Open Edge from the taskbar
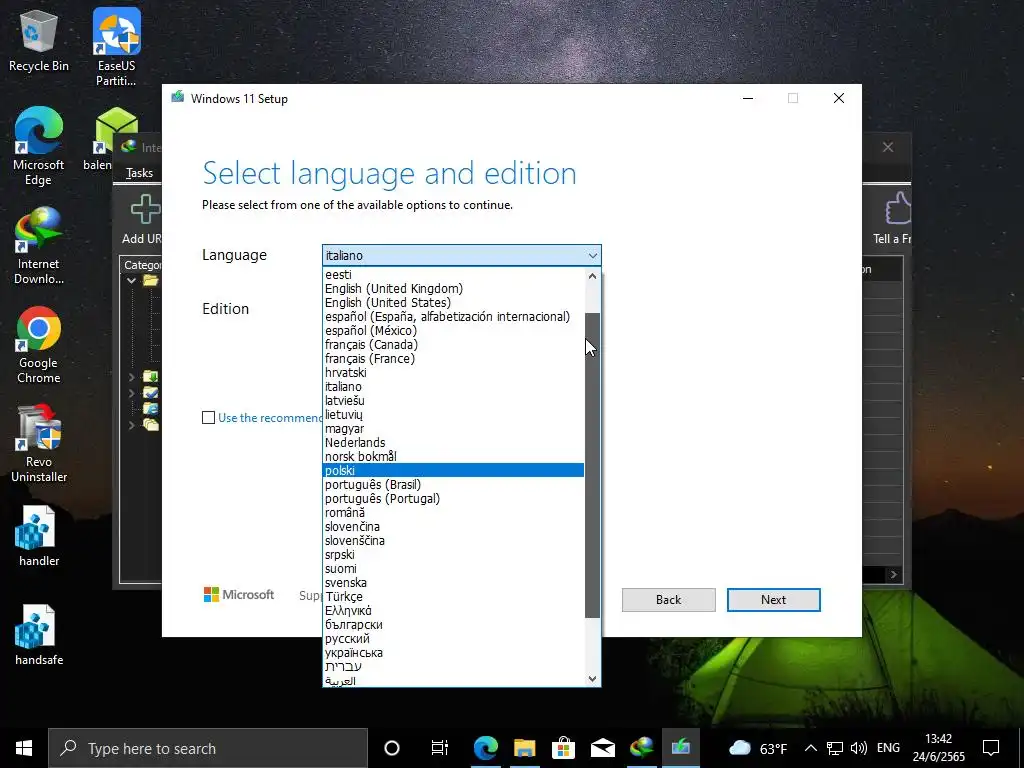1024x768 pixels. click(485, 748)
